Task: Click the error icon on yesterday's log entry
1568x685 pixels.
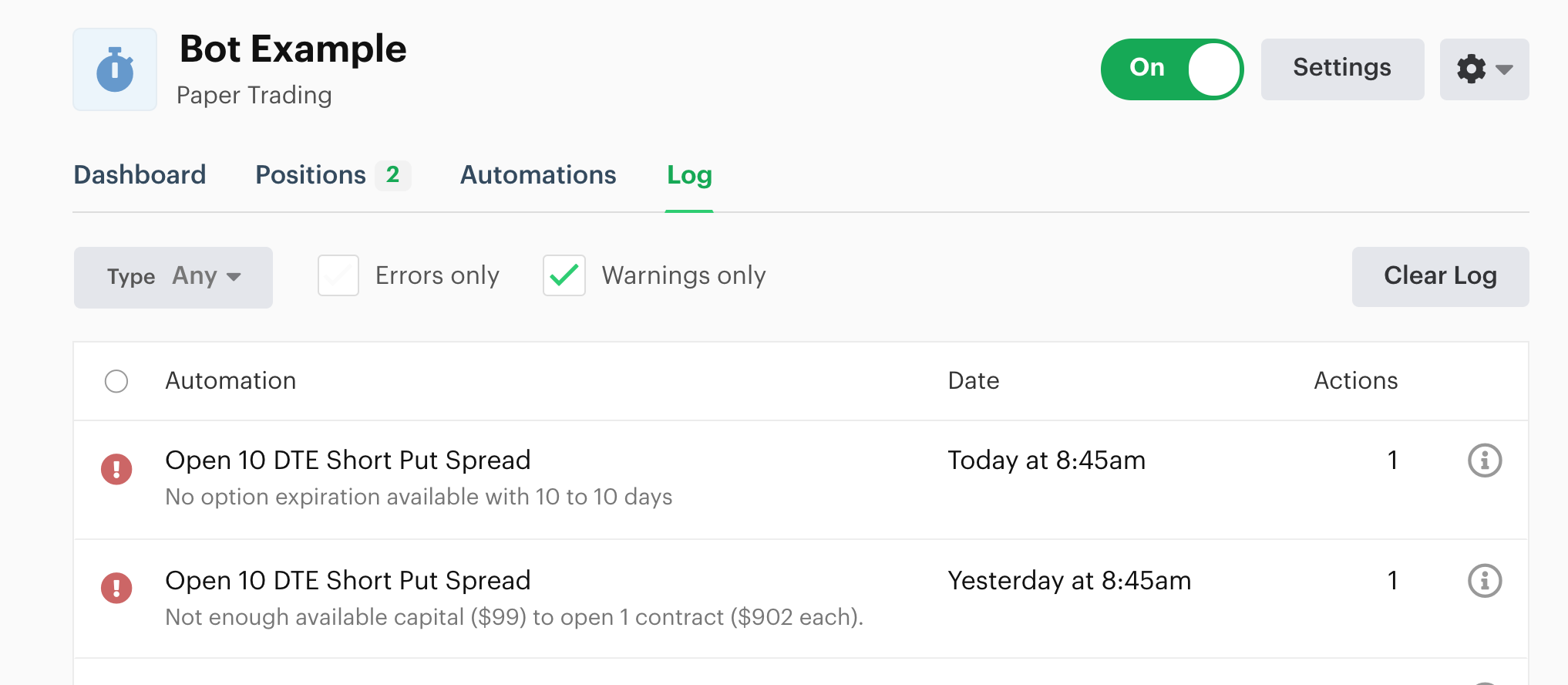Action: (116, 589)
